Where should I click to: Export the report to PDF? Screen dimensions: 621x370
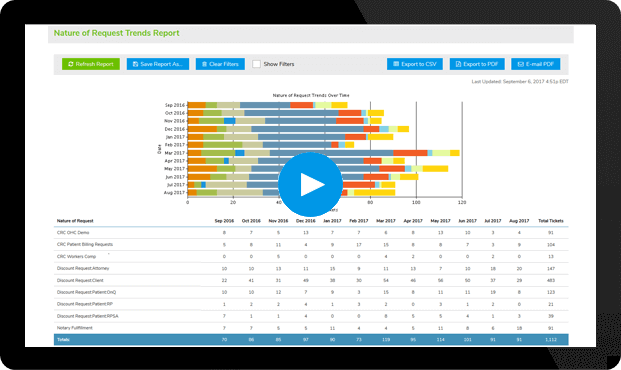click(x=477, y=64)
